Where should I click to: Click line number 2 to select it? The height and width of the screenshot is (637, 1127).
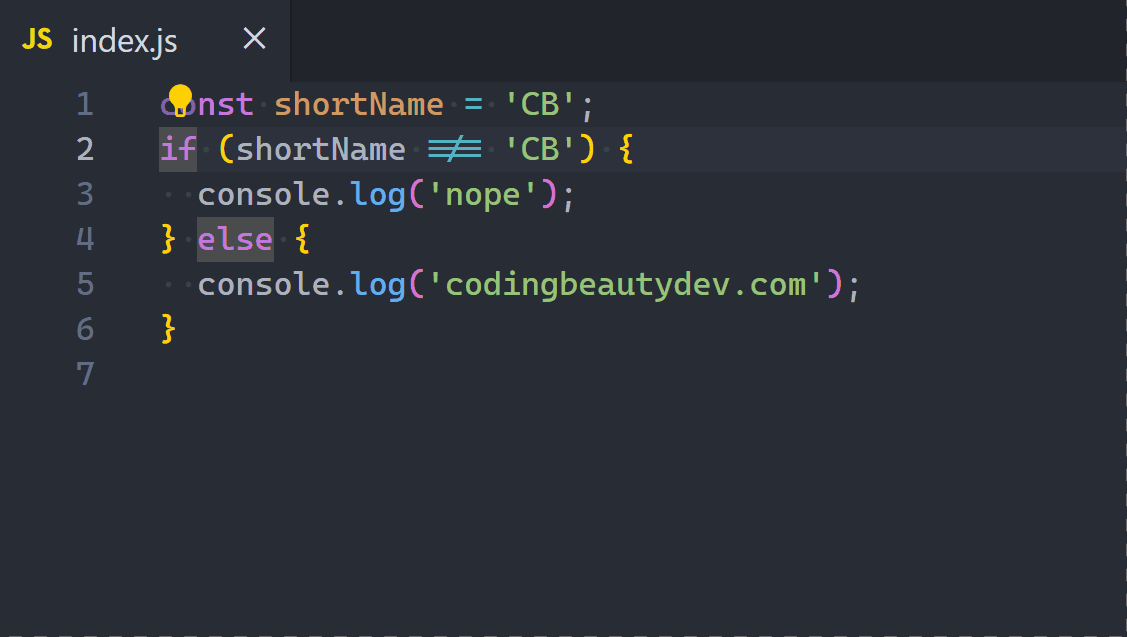coord(85,148)
